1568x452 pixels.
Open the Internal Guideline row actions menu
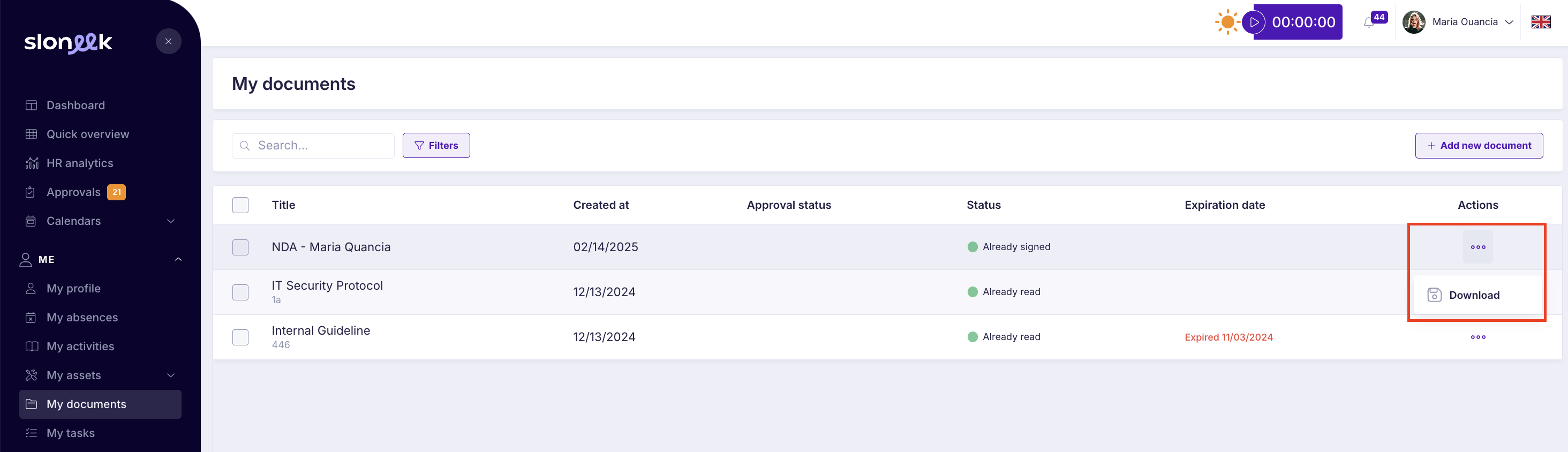[x=1477, y=337]
